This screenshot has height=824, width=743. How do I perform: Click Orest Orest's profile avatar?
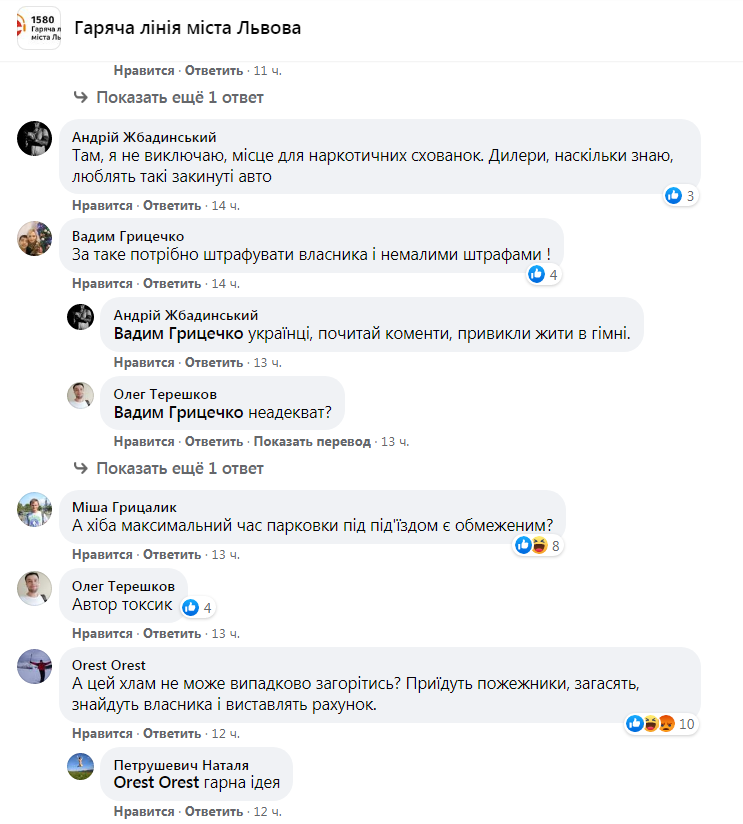point(35,667)
